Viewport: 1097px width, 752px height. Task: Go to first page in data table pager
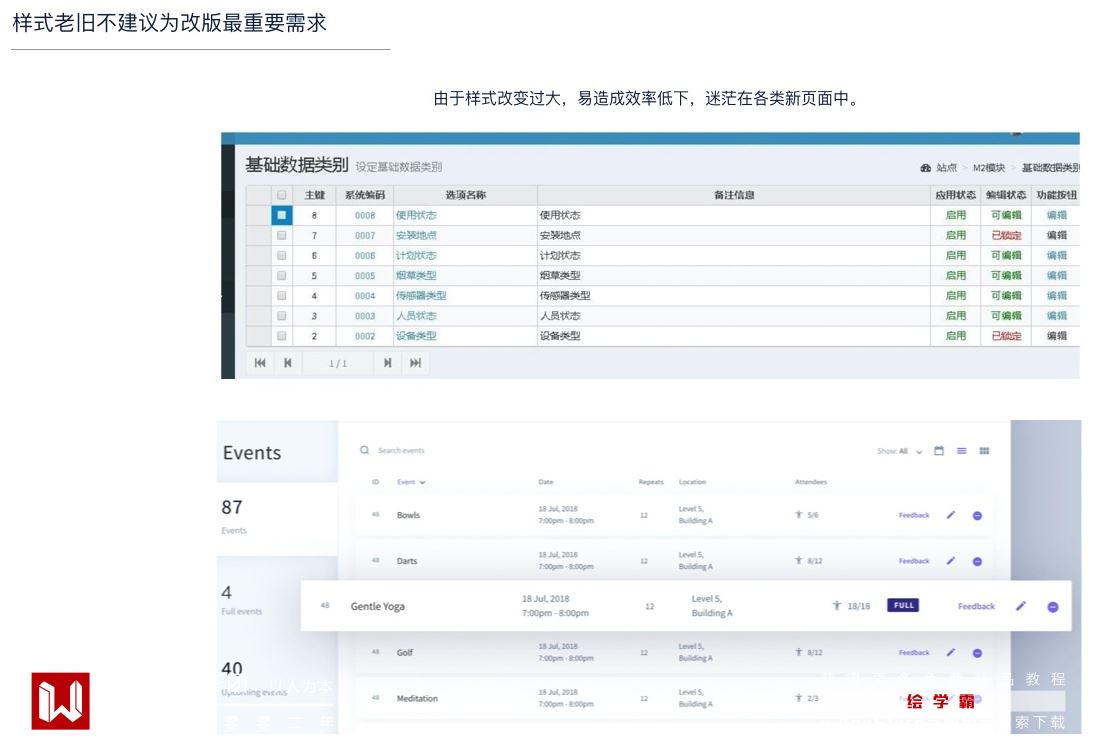click(260, 363)
